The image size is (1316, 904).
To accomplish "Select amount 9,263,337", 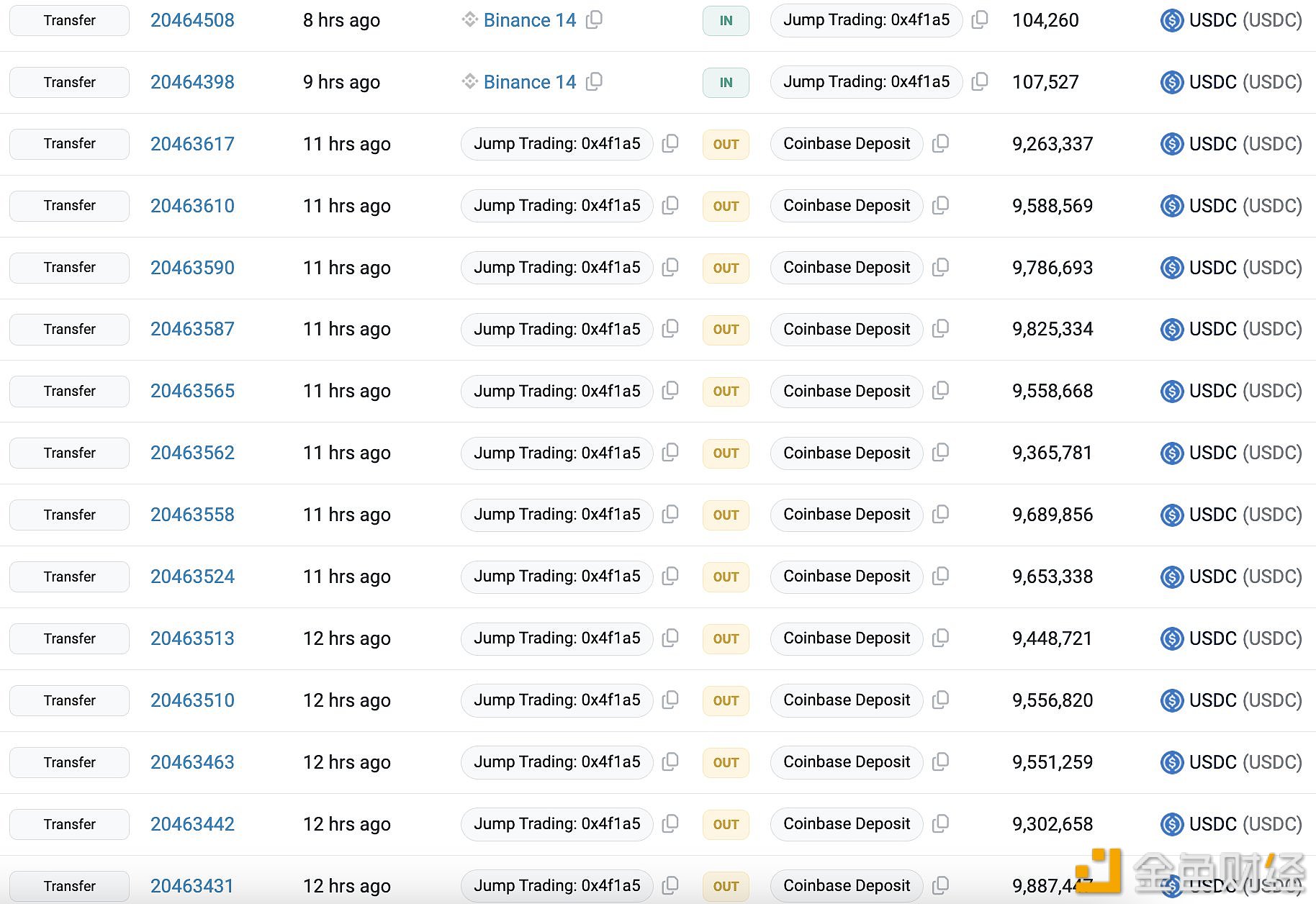I will 1053,144.
